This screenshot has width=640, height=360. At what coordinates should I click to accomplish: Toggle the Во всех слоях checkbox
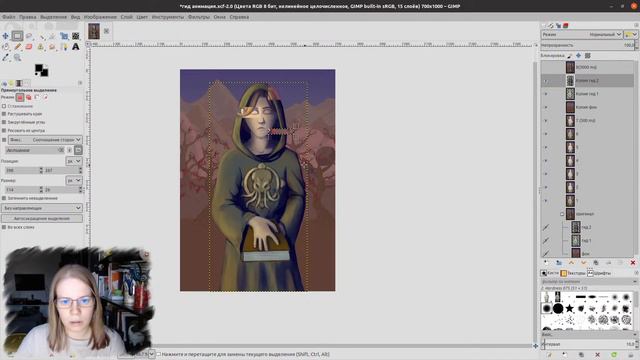click(x=4, y=227)
